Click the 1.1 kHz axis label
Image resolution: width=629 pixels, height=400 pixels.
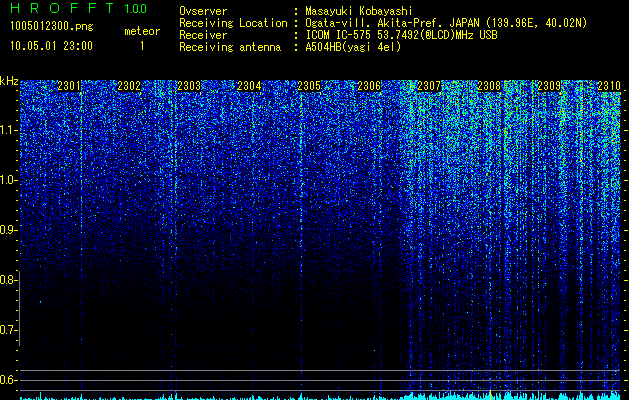point(9,130)
